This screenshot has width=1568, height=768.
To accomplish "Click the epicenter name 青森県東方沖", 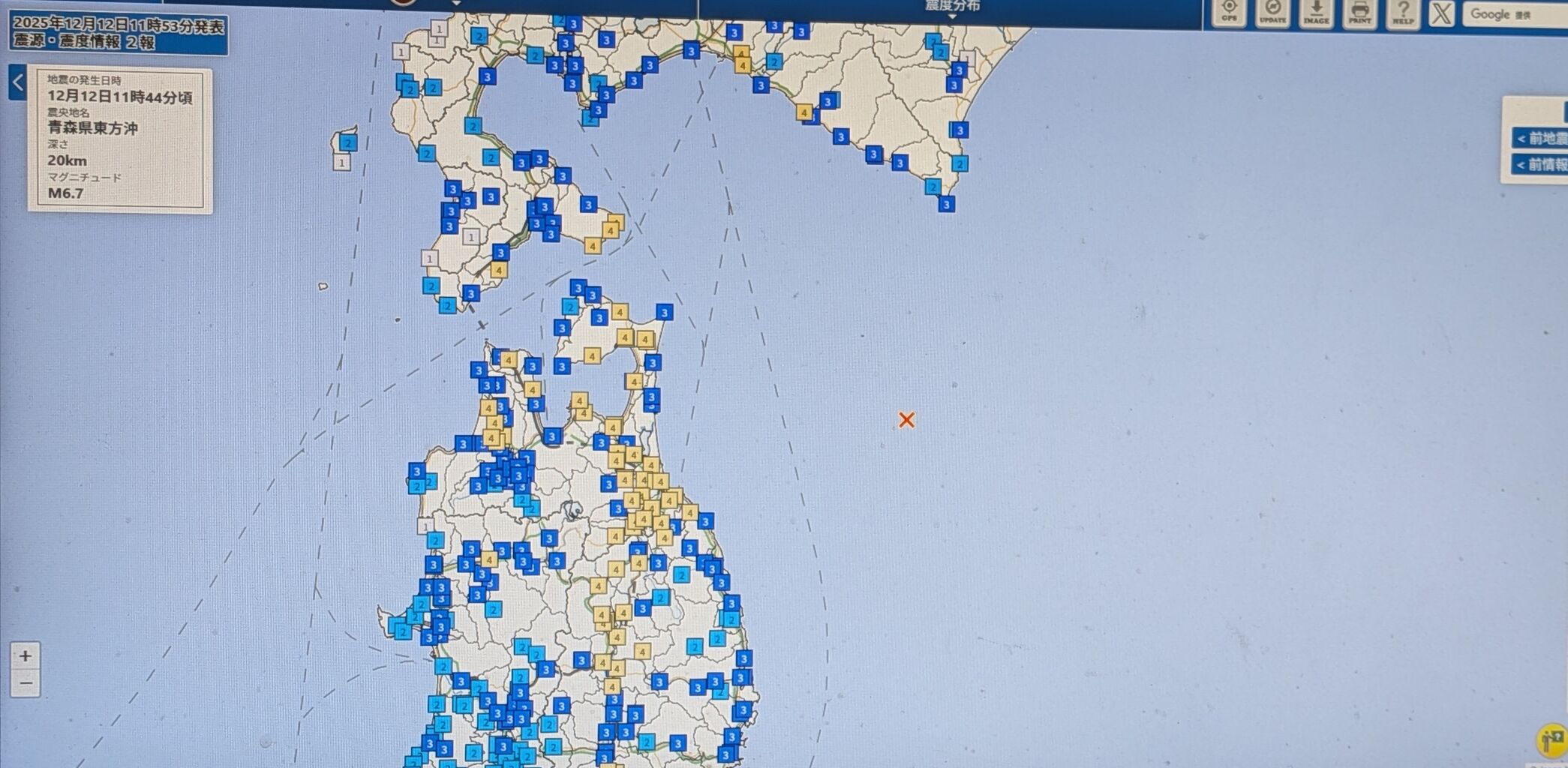I will [x=93, y=128].
